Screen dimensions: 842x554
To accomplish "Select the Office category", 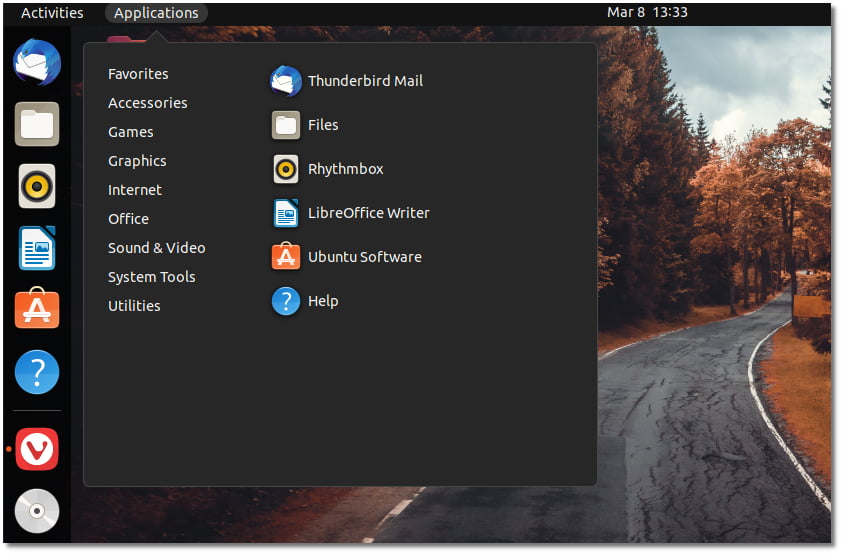I will click(x=128, y=219).
